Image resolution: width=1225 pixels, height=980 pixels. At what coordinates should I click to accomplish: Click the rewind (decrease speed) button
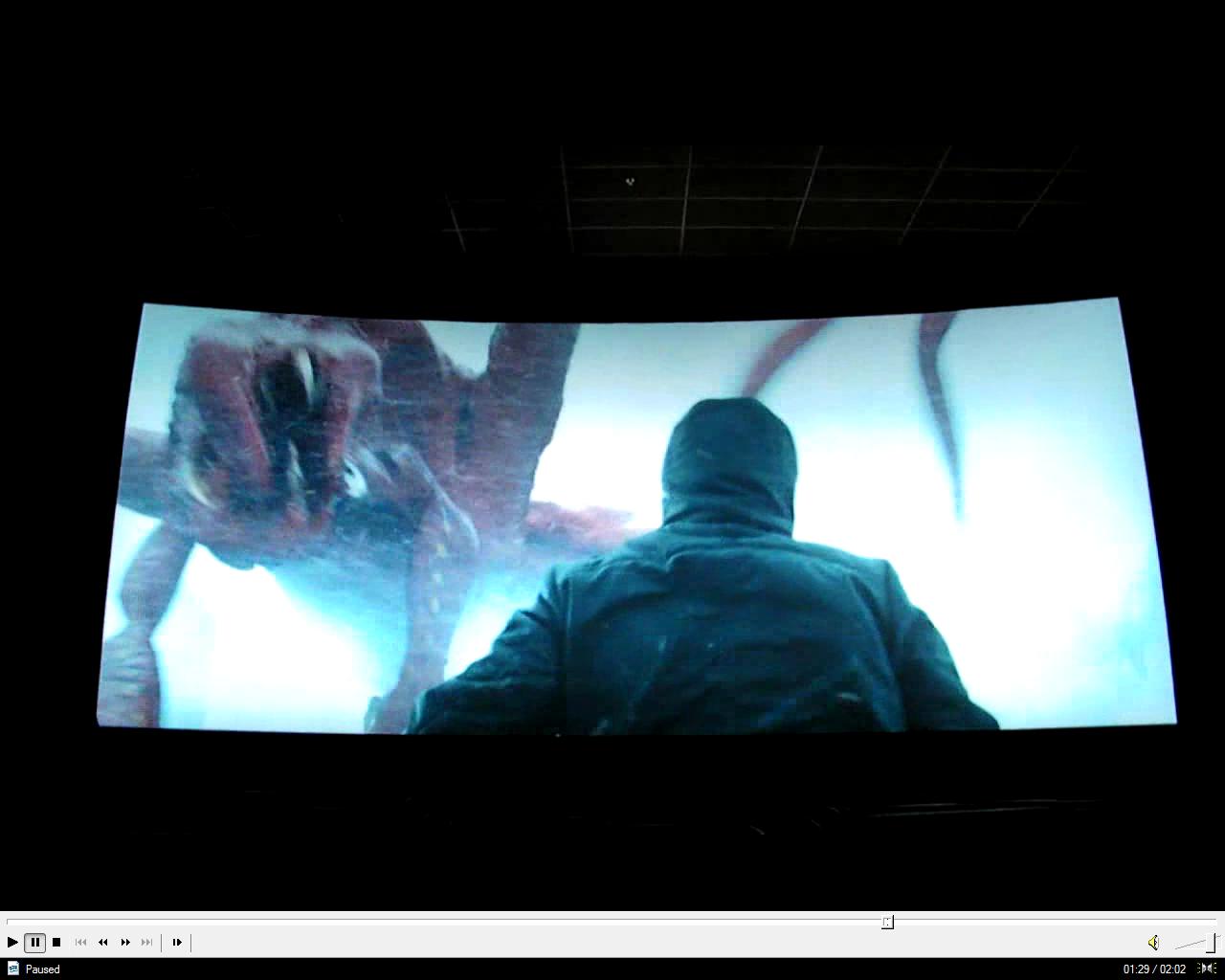click(x=103, y=943)
